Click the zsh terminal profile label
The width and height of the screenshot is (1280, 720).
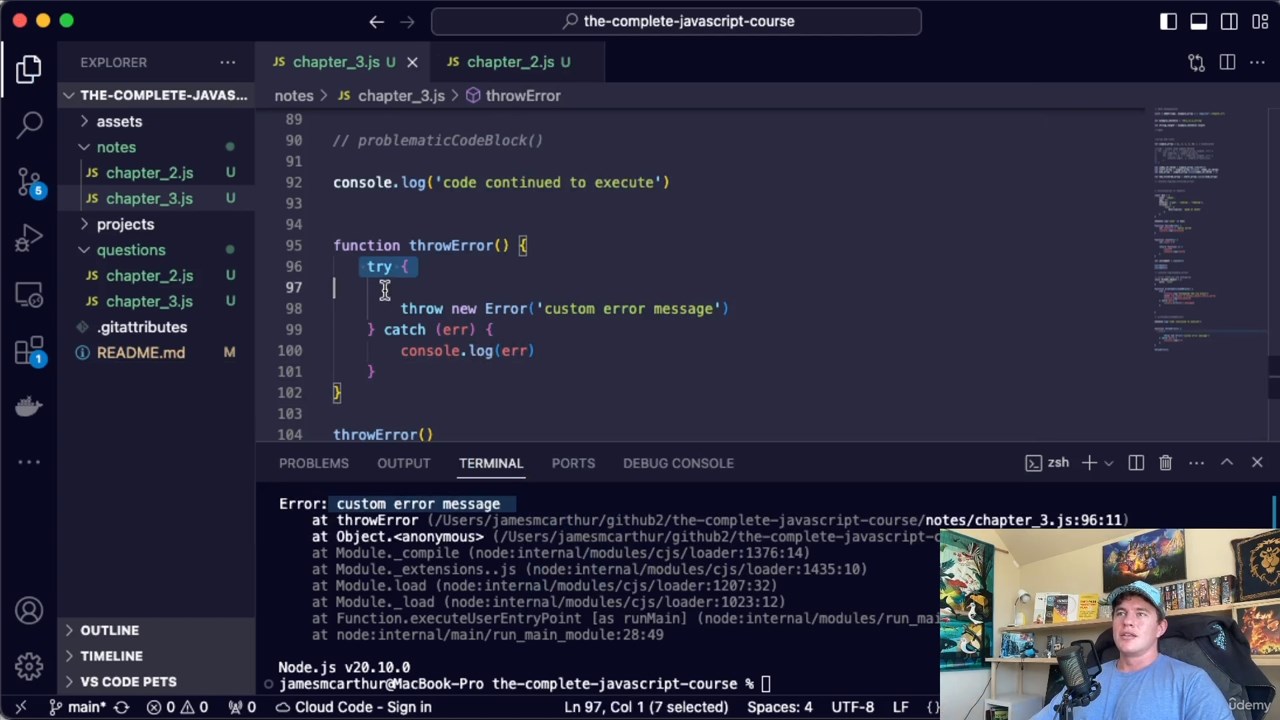pyautogui.click(x=1048, y=463)
